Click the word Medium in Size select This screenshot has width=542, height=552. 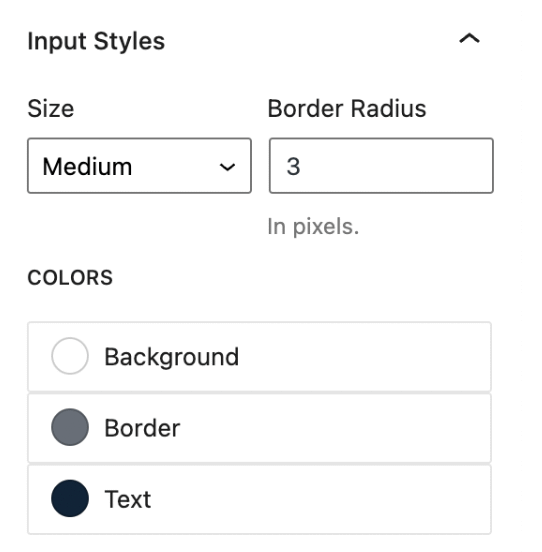pyautogui.click(x=87, y=167)
